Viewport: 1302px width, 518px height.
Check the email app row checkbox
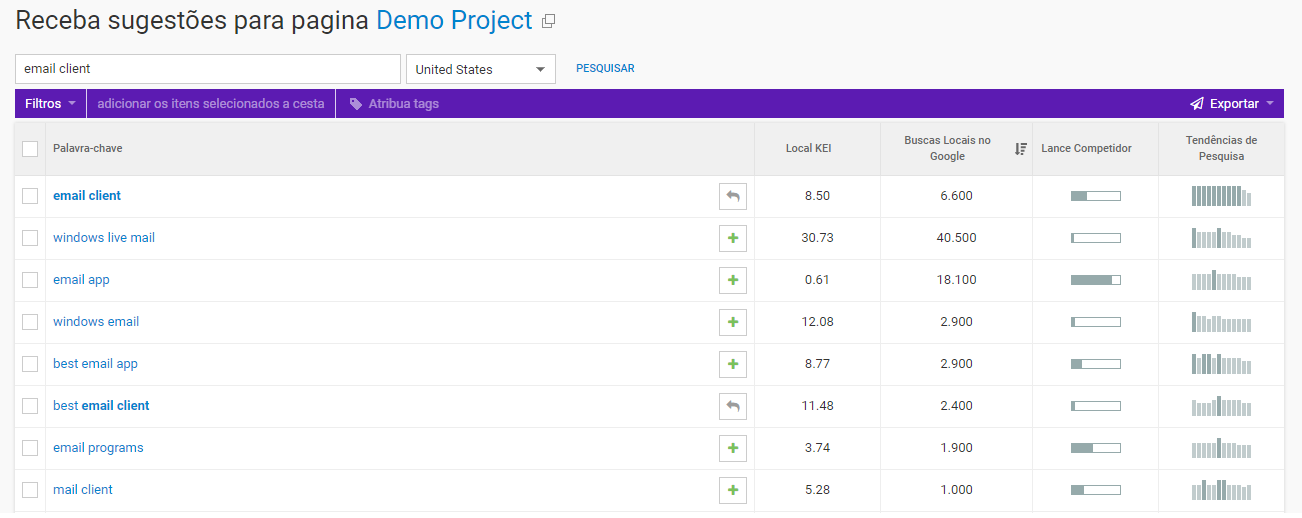[30, 280]
